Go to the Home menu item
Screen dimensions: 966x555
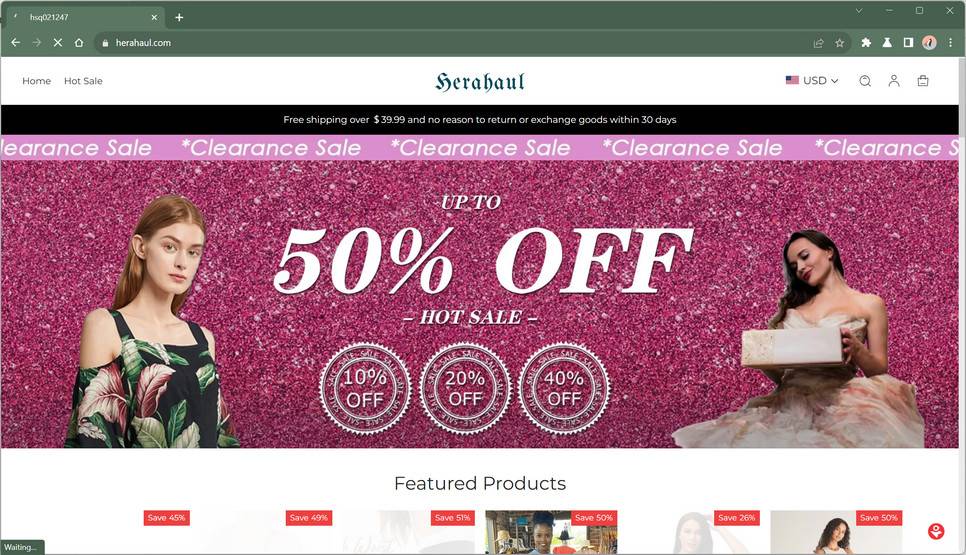pos(36,81)
